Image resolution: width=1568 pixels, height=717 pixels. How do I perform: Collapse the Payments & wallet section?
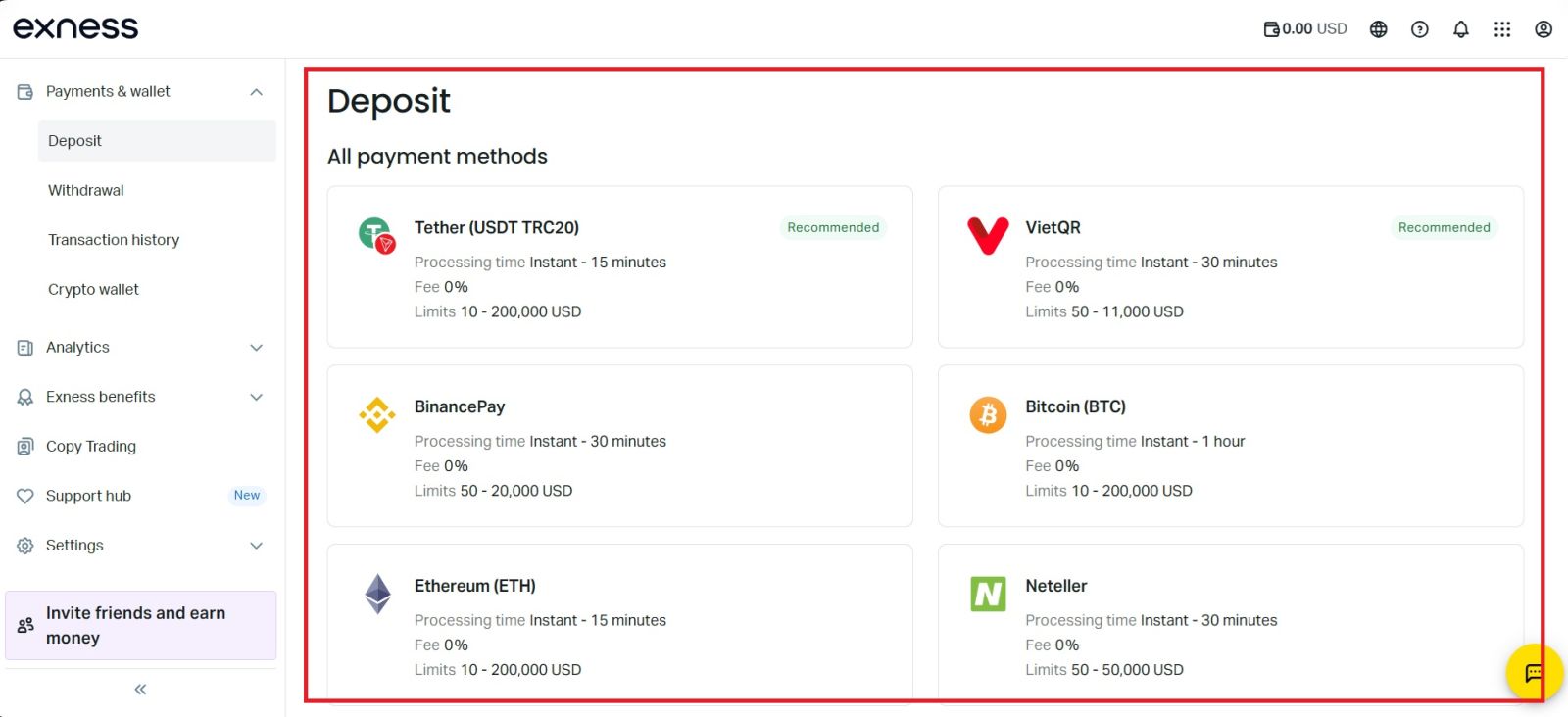(256, 92)
